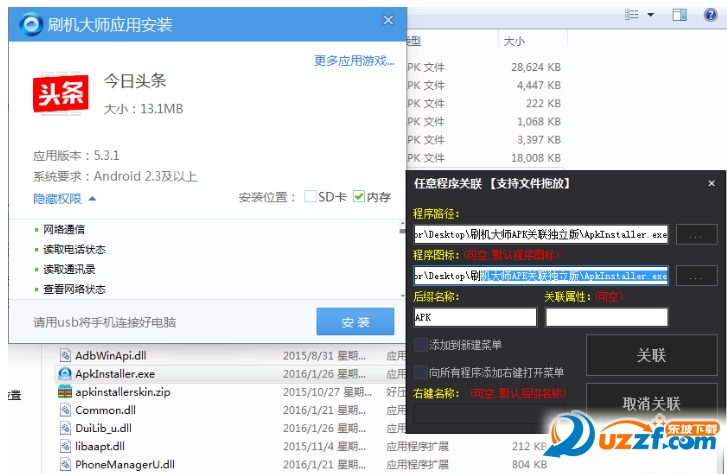Click Explorer change view icon
Viewport: 727px width, 474px height.
point(631,14)
